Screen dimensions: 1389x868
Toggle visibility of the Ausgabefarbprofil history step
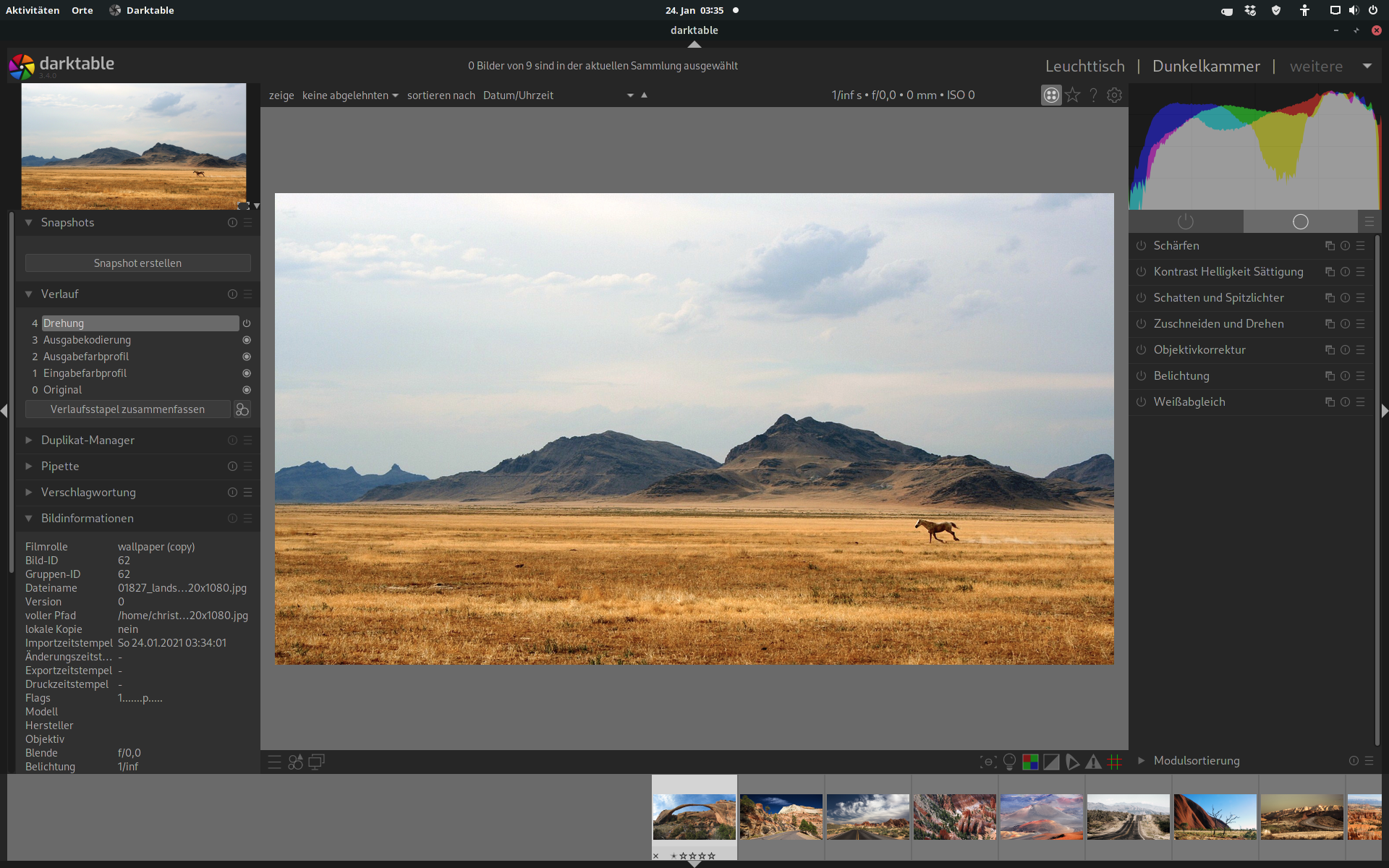coord(246,357)
